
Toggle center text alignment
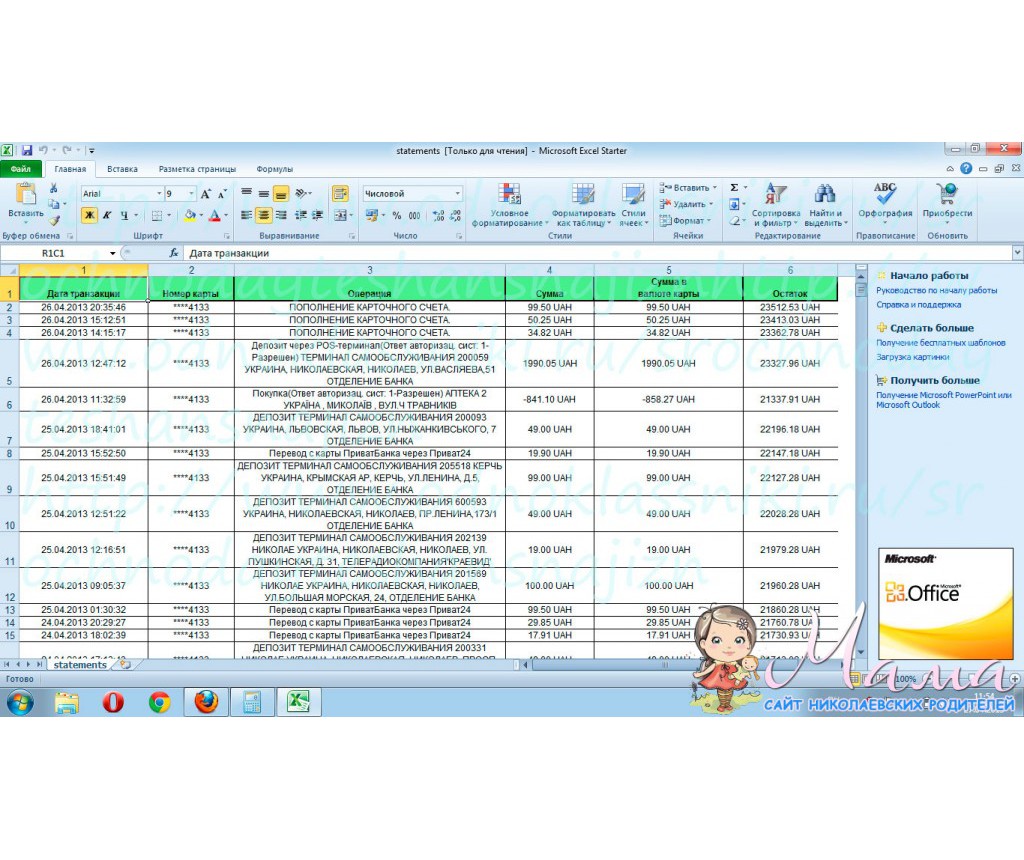point(263,215)
